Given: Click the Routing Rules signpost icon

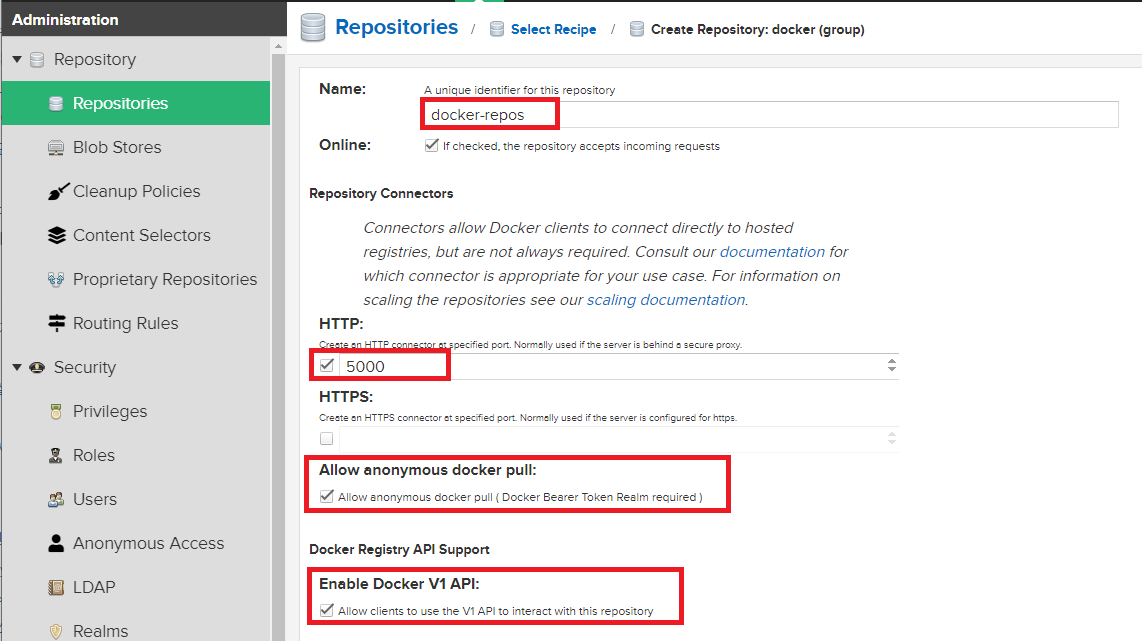Looking at the screenshot, I should click(57, 323).
